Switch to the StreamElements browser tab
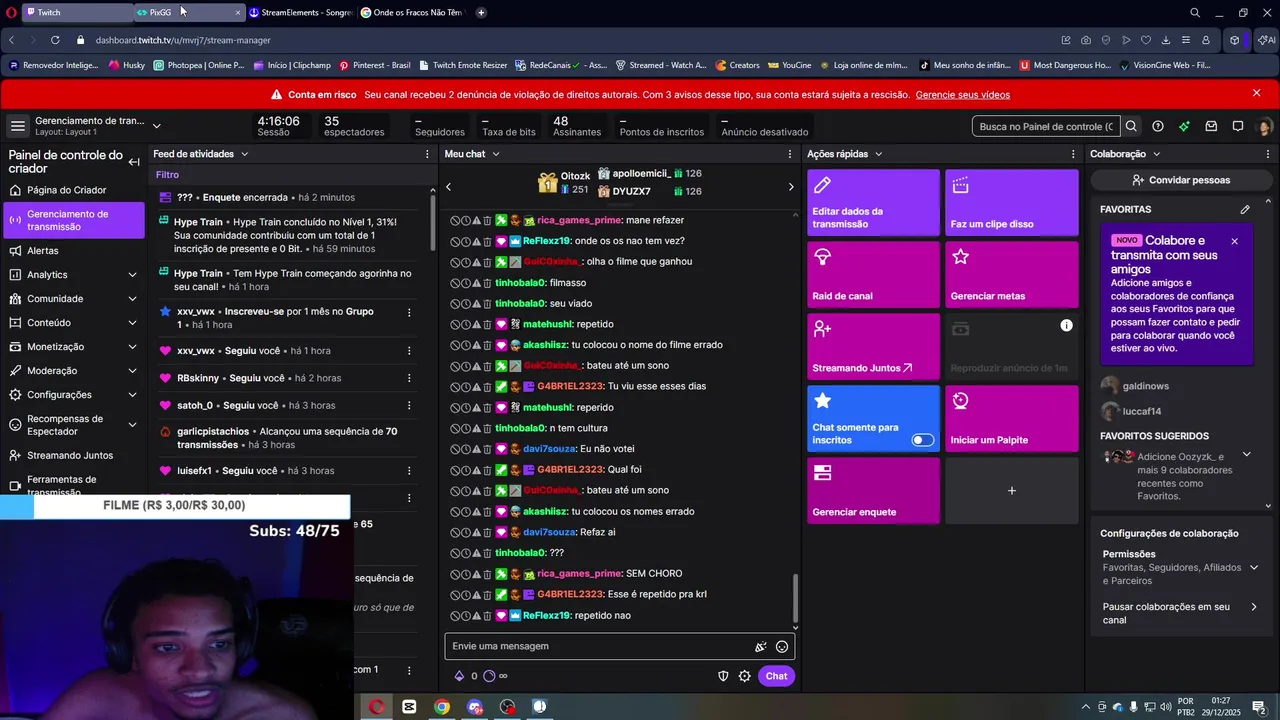The image size is (1280, 720). tap(301, 12)
